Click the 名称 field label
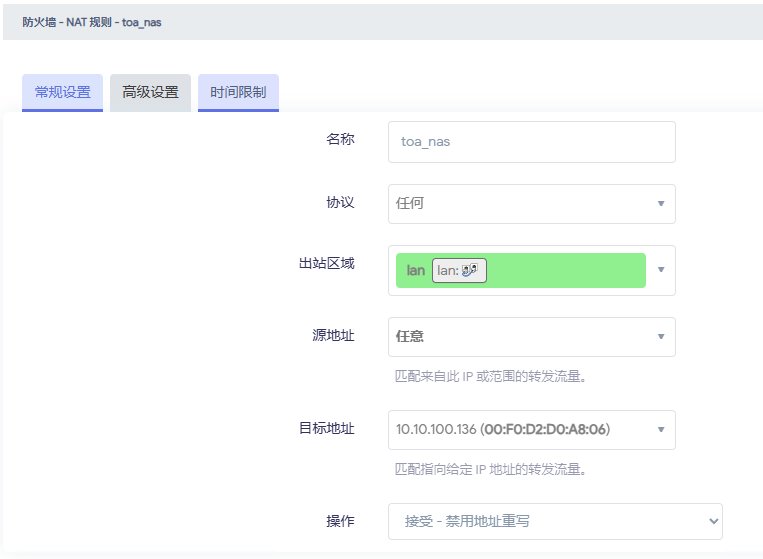This screenshot has height=559, width=763. [340, 139]
